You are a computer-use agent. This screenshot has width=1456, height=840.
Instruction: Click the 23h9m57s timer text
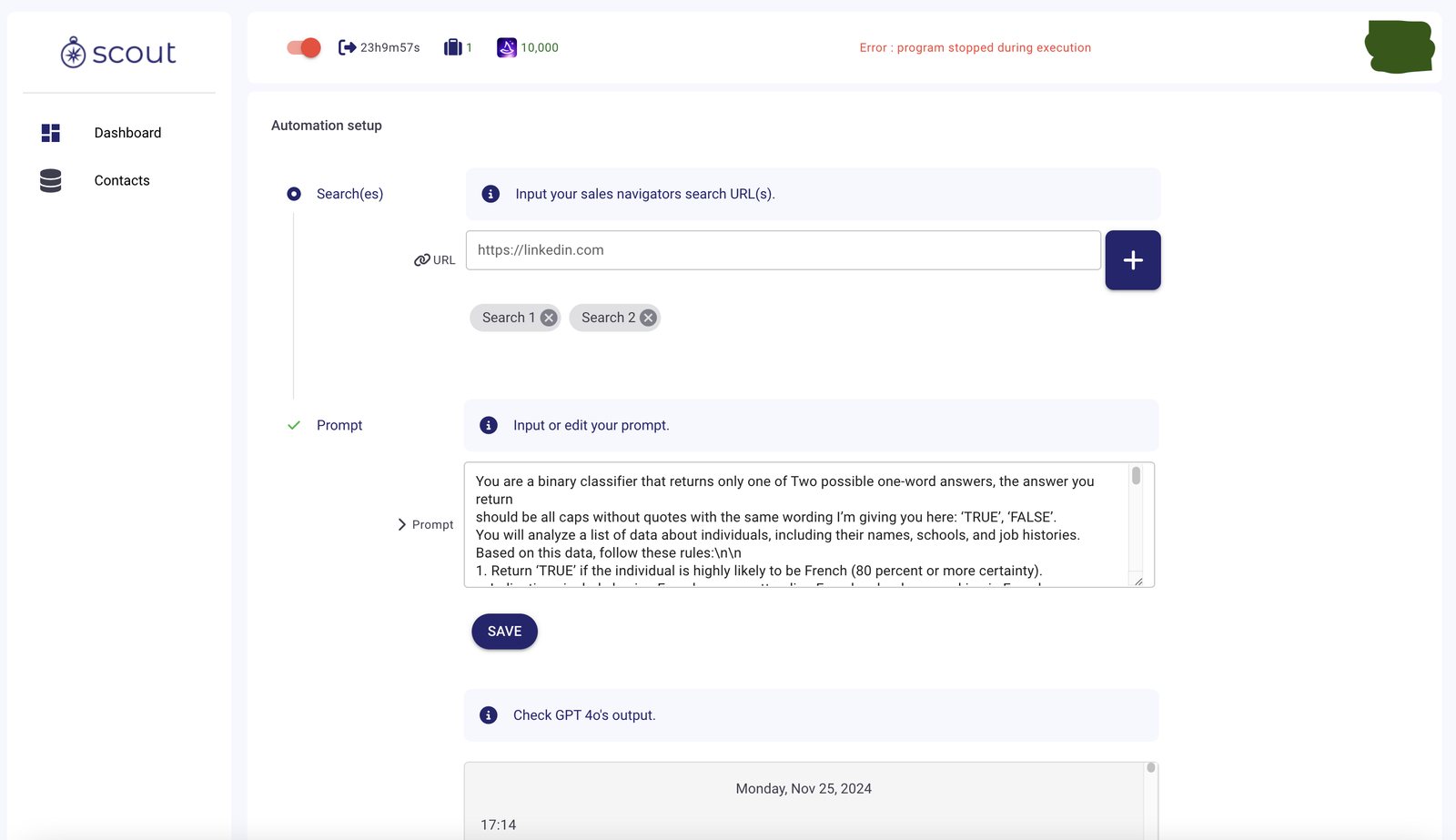pyautogui.click(x=390, y=47)
